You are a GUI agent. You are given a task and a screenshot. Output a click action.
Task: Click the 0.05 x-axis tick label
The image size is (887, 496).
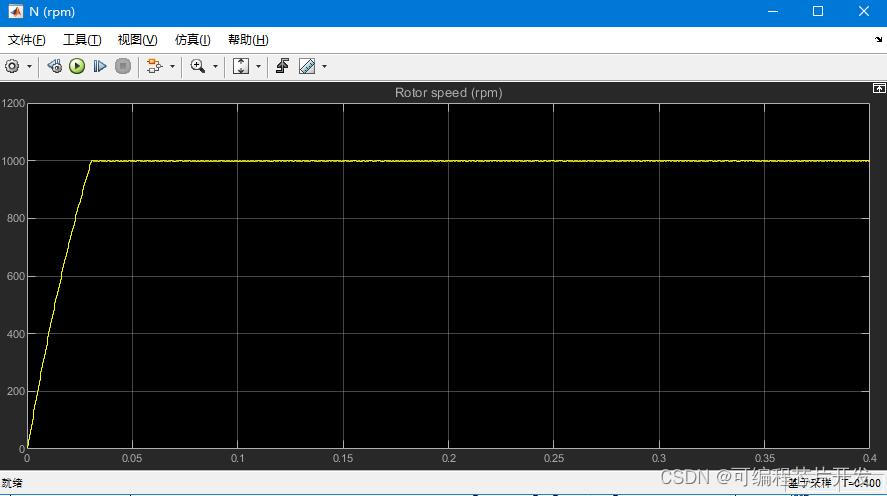(132, 458)
